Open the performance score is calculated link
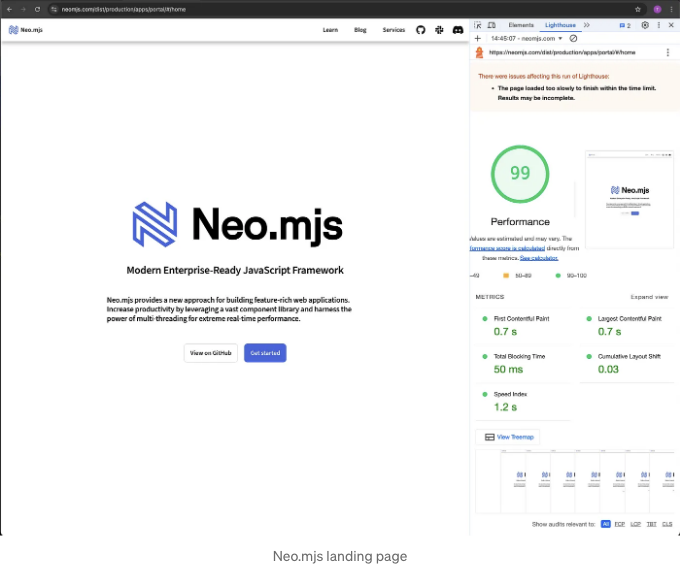 (x=507, y=249)
